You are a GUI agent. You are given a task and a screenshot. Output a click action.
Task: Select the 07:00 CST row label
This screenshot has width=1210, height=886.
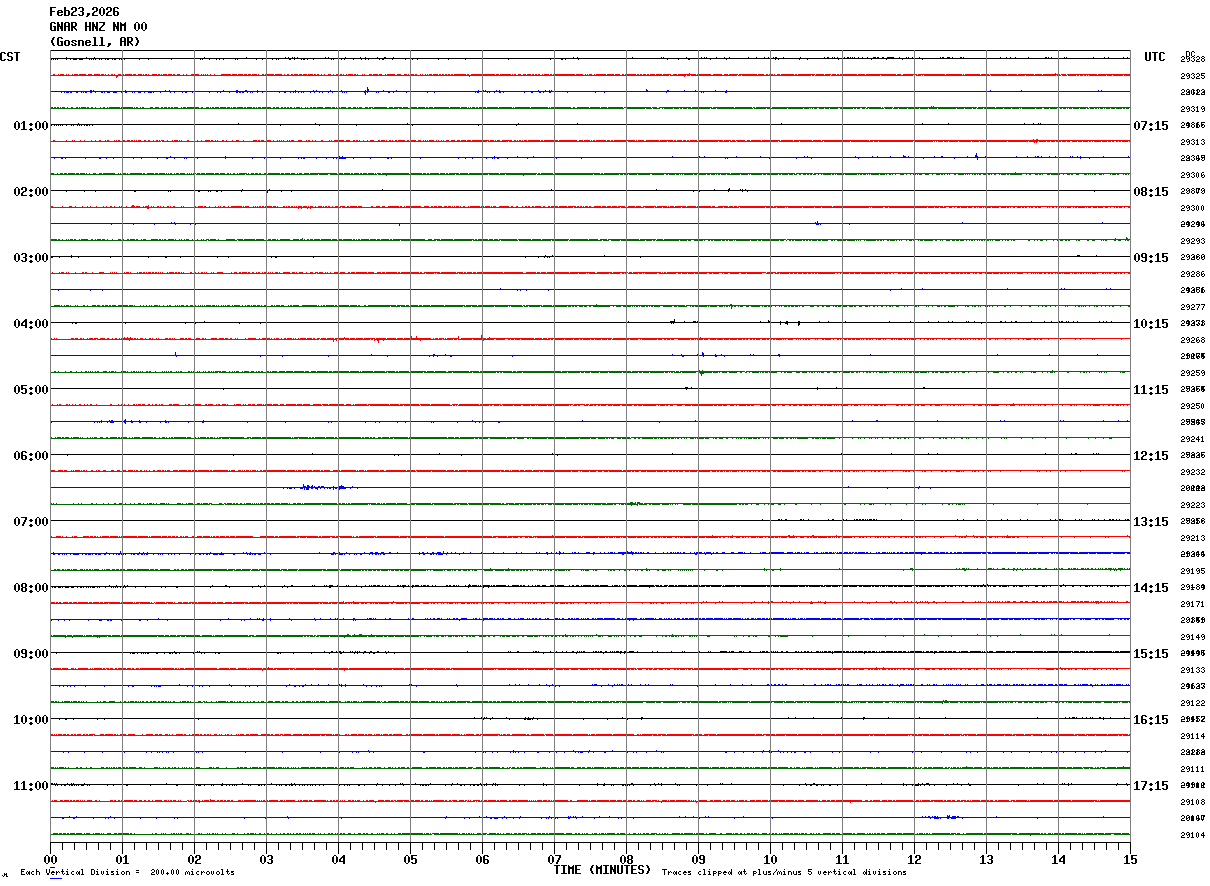(x=31, y=521)
